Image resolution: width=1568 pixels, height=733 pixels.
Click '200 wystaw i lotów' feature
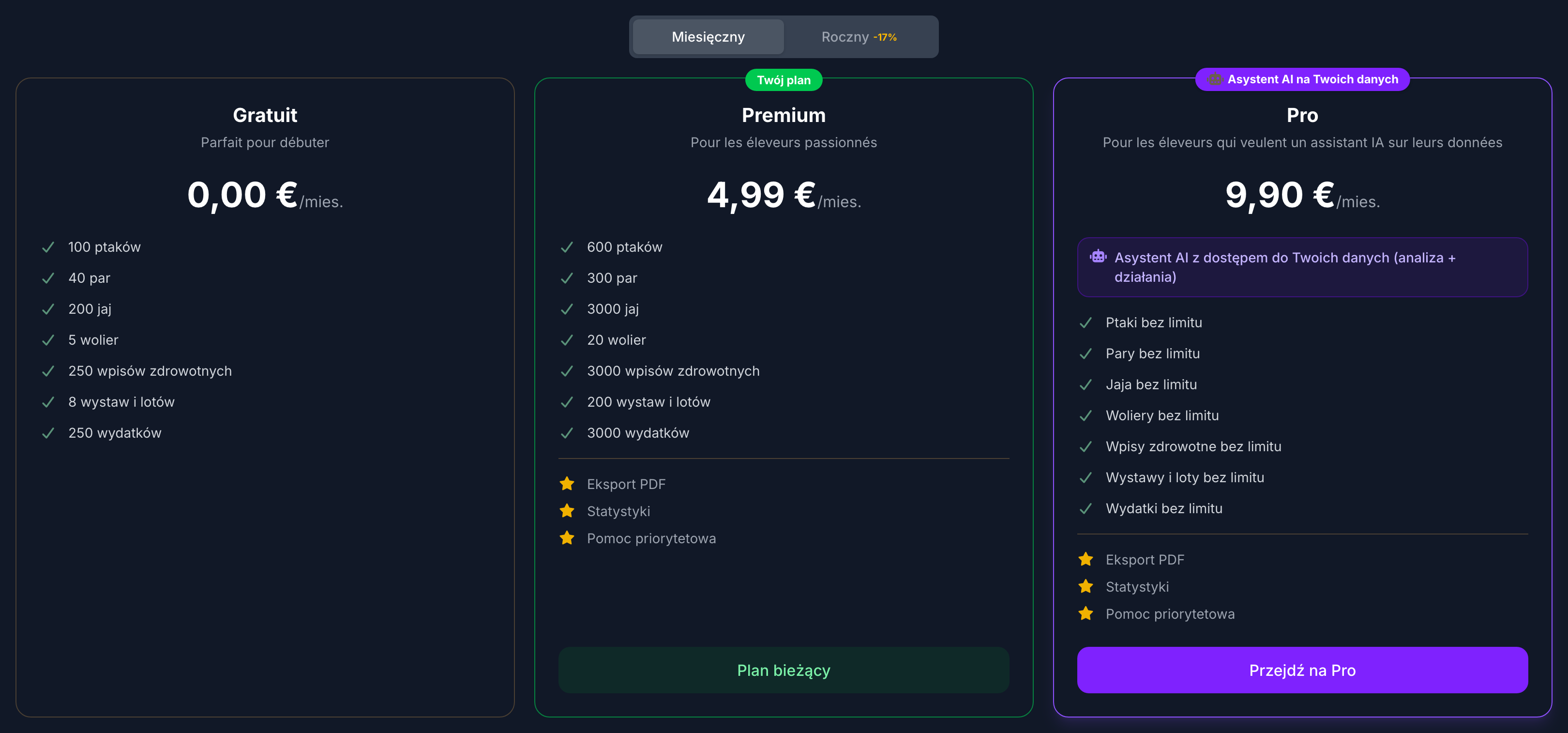[648, 402]
